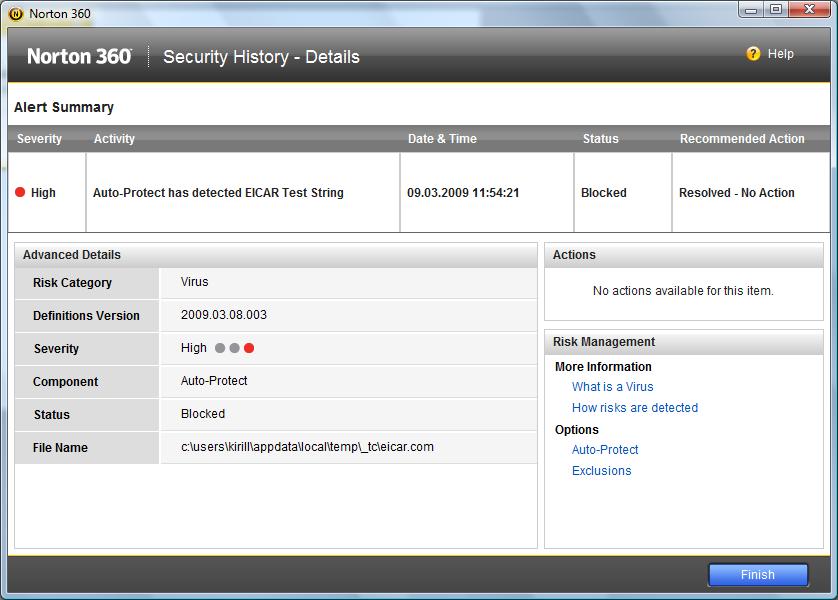
Task: Click the 'Risk Management' panel header
Action: point(684,342)
